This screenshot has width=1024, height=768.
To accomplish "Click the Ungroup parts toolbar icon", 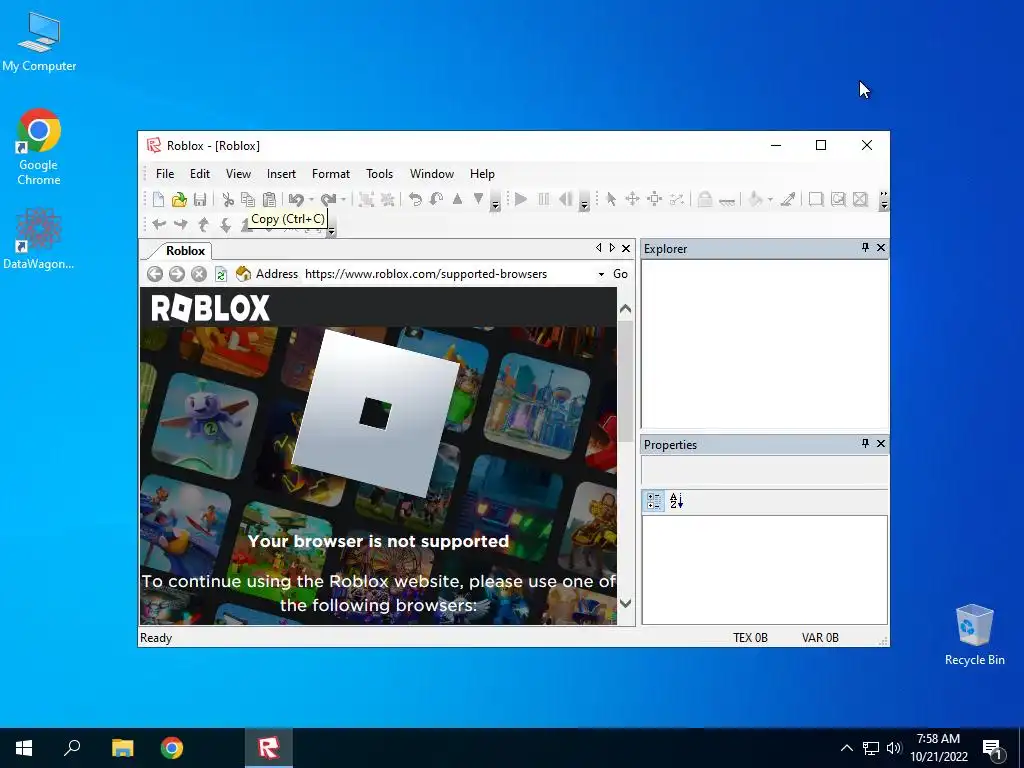I will coord(388,199).
